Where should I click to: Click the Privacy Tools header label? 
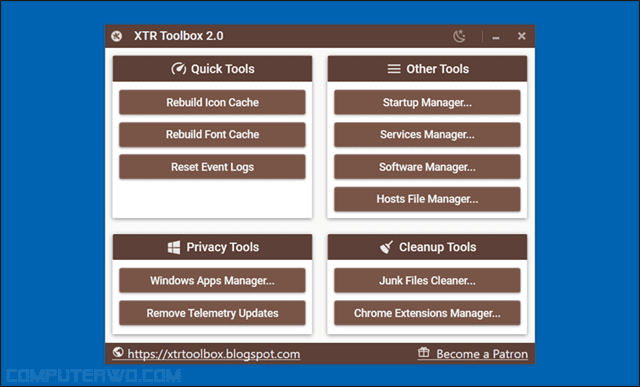(x=223, y=247)
